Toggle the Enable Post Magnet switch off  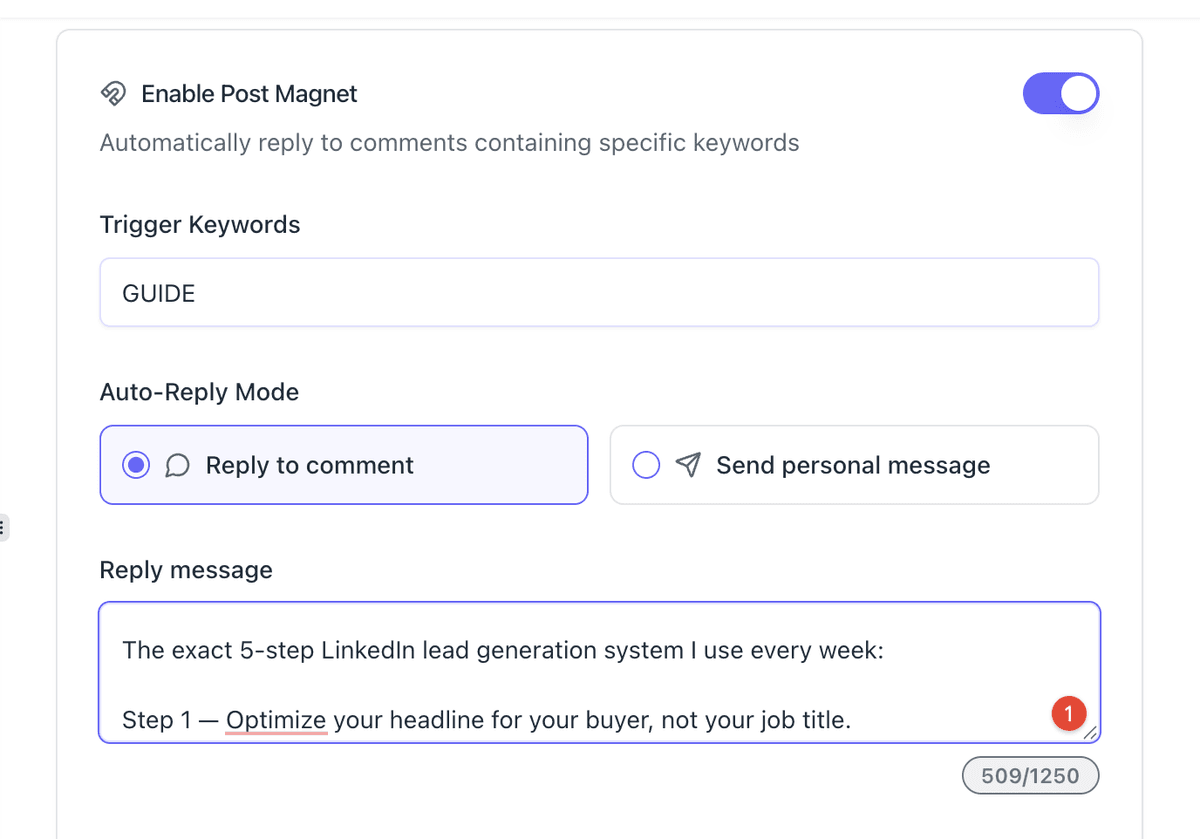tap(1060, 94)
